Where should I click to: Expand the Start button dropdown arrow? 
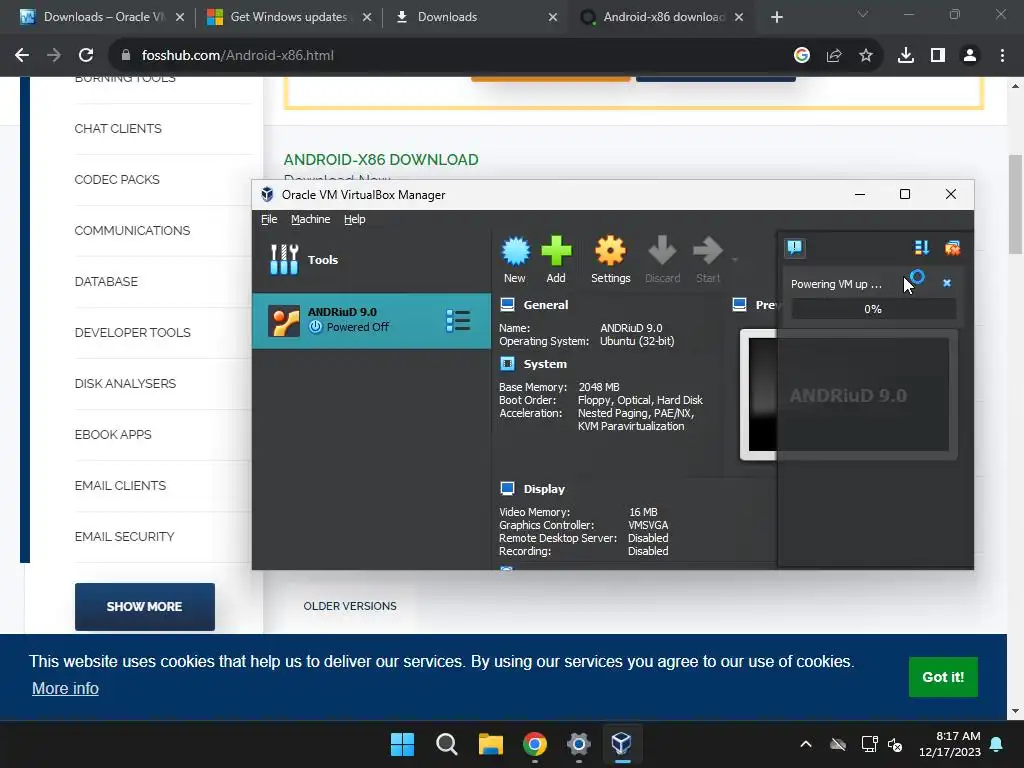pos(735,260)
